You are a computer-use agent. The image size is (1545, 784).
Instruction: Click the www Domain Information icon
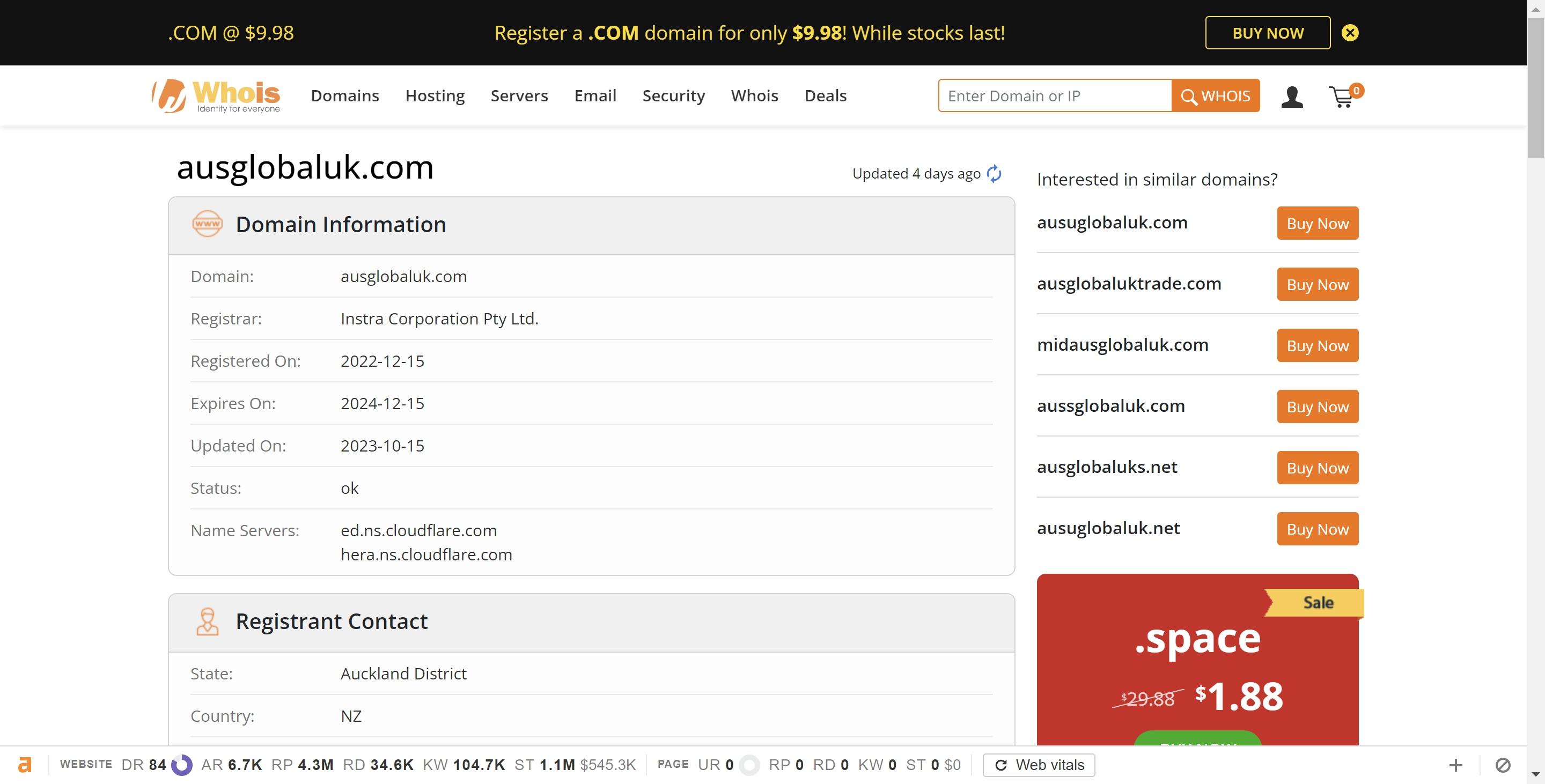tap(207, 224)
